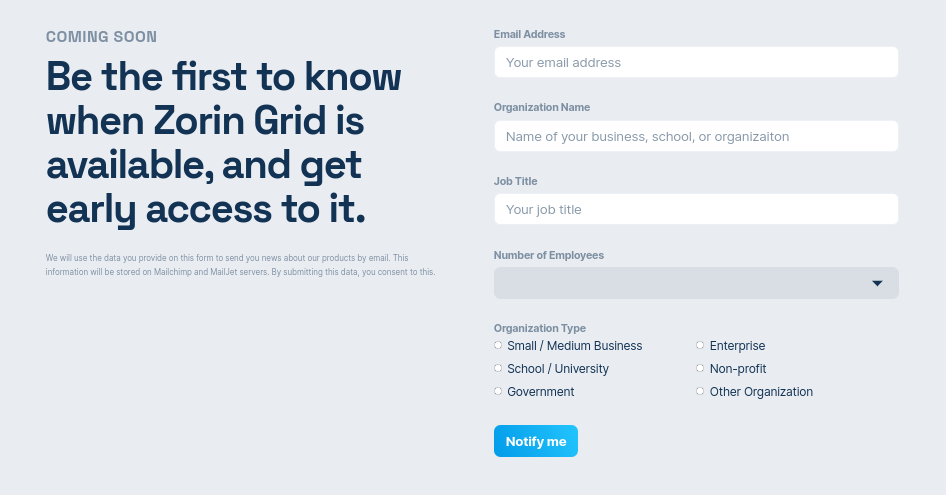Open the Number of Employees dropdown
946x495 pixels.
[x=696, y=283]
